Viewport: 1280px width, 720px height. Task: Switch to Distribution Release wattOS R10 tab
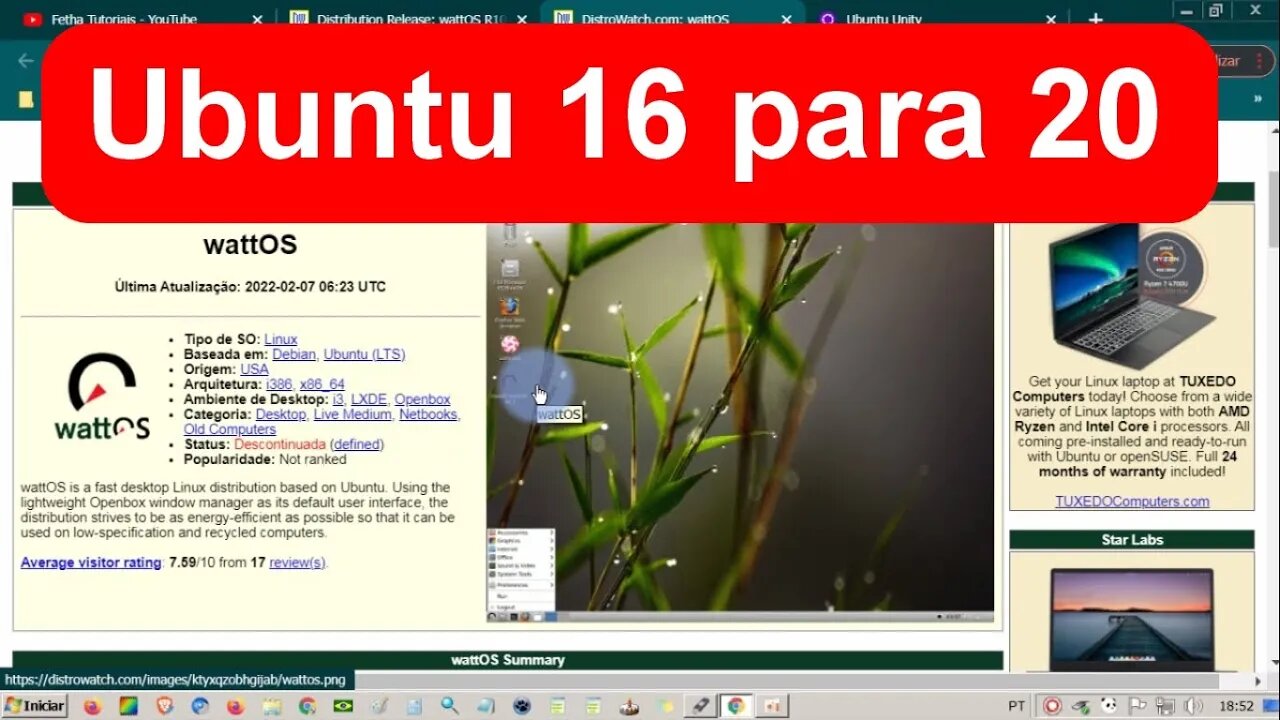pos(408,18)
